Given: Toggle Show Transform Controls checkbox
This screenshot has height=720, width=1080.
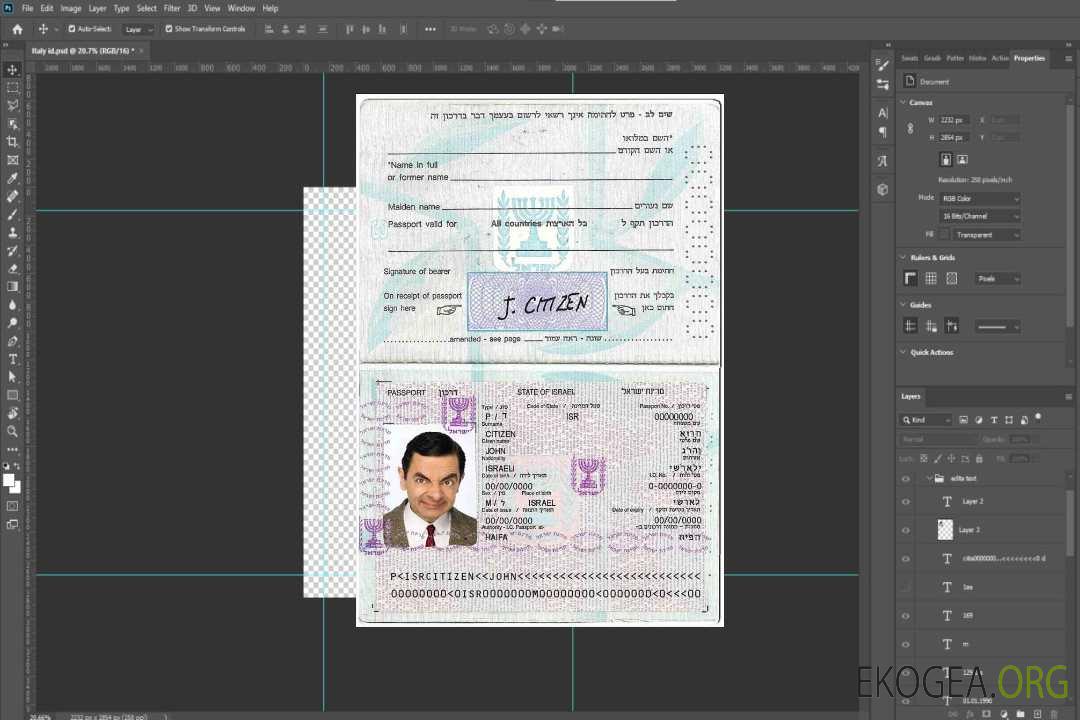Looking at the screenshot, I should pyautogui.click(x=169, y=29).
